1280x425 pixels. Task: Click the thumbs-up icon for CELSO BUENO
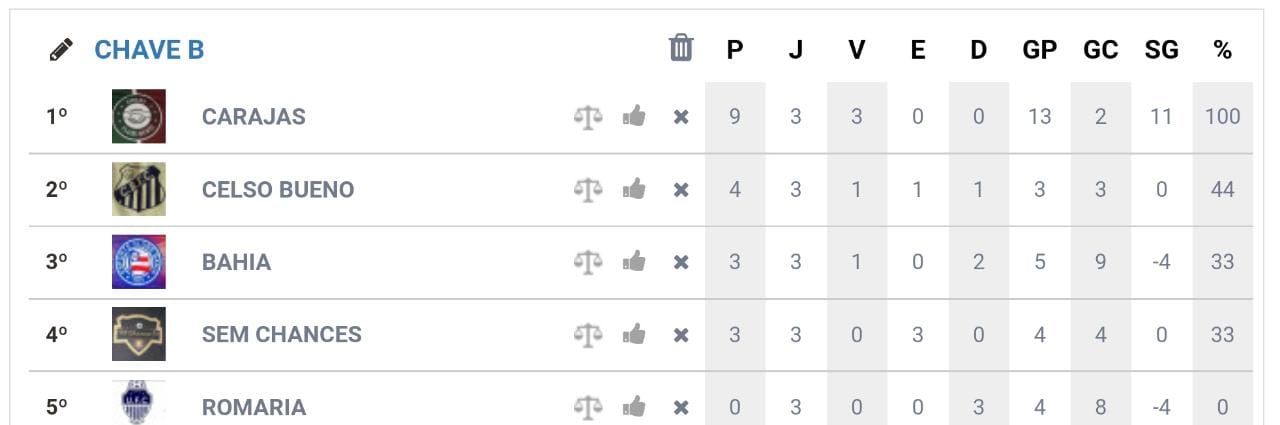coord(634,189)
